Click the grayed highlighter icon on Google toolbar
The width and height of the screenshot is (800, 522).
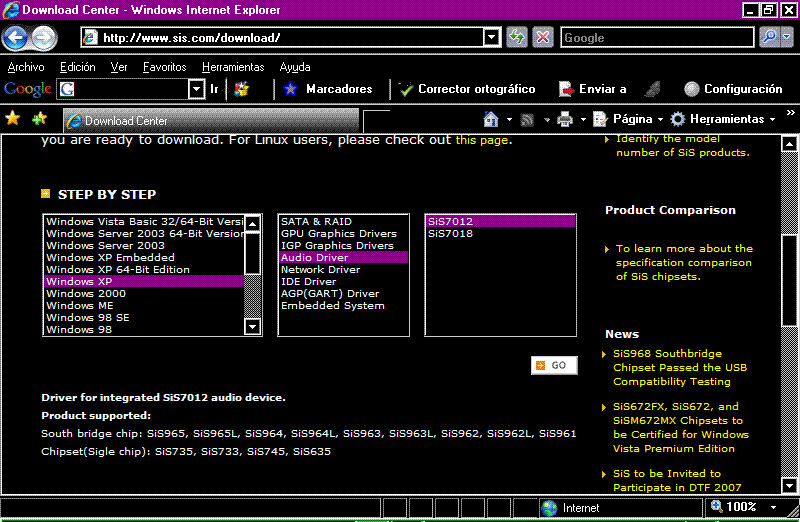point(652,89)
